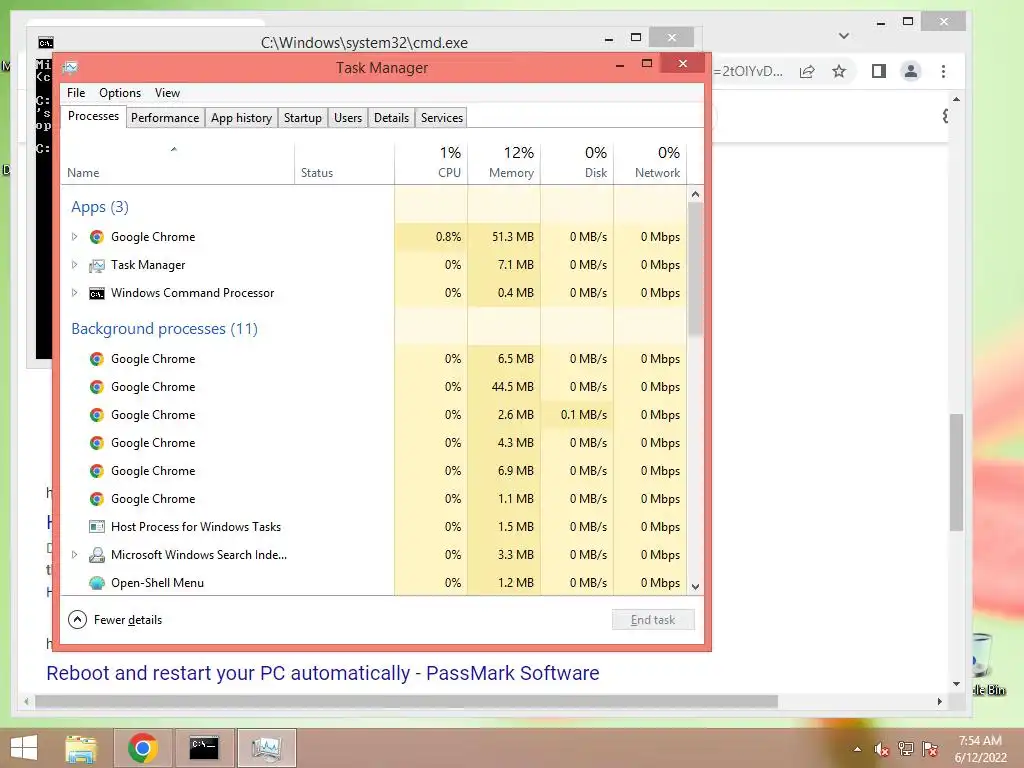This screenshot has height=768, width=1024.
Task: Switch to the App history tab
Action: point(241,118)
